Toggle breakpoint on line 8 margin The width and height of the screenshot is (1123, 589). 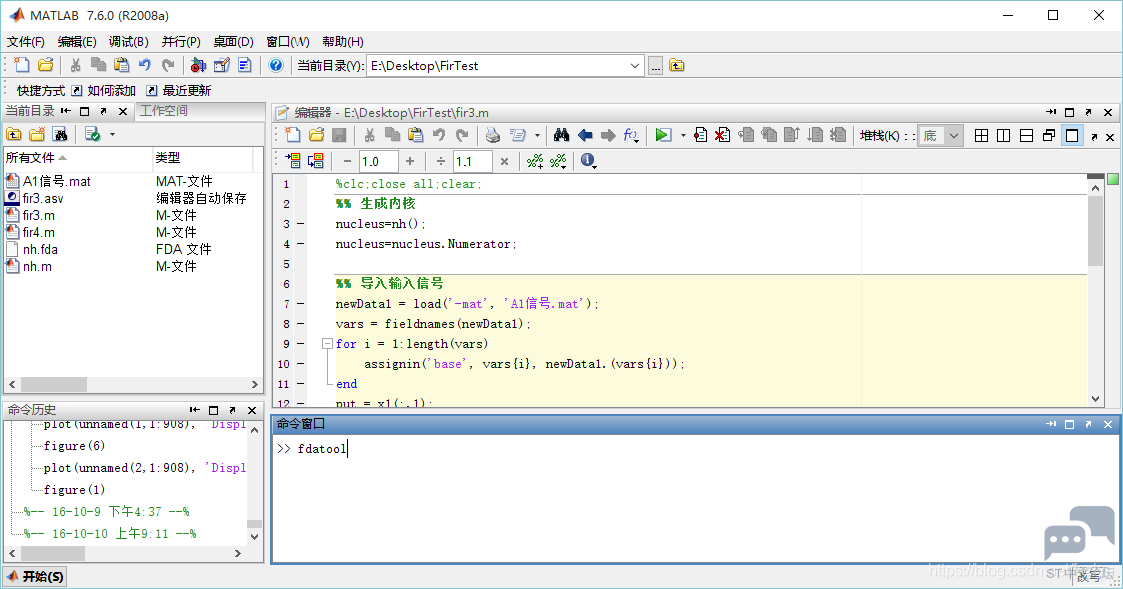point(301,324)
